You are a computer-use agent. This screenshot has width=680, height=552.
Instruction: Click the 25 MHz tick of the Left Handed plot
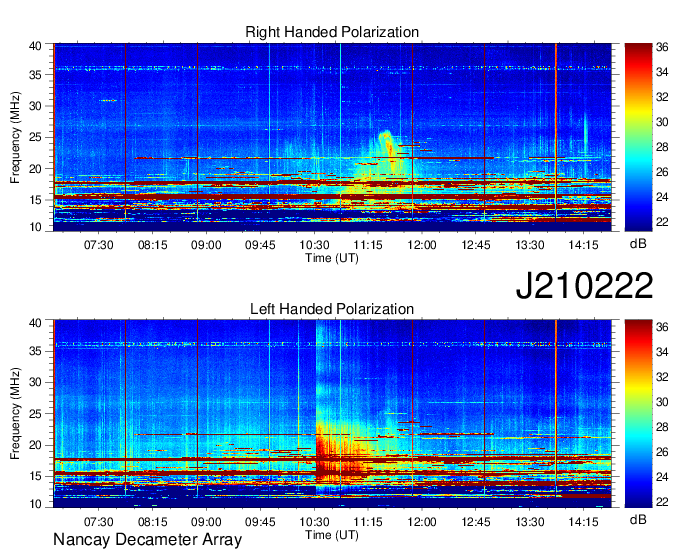click(35, 414)
